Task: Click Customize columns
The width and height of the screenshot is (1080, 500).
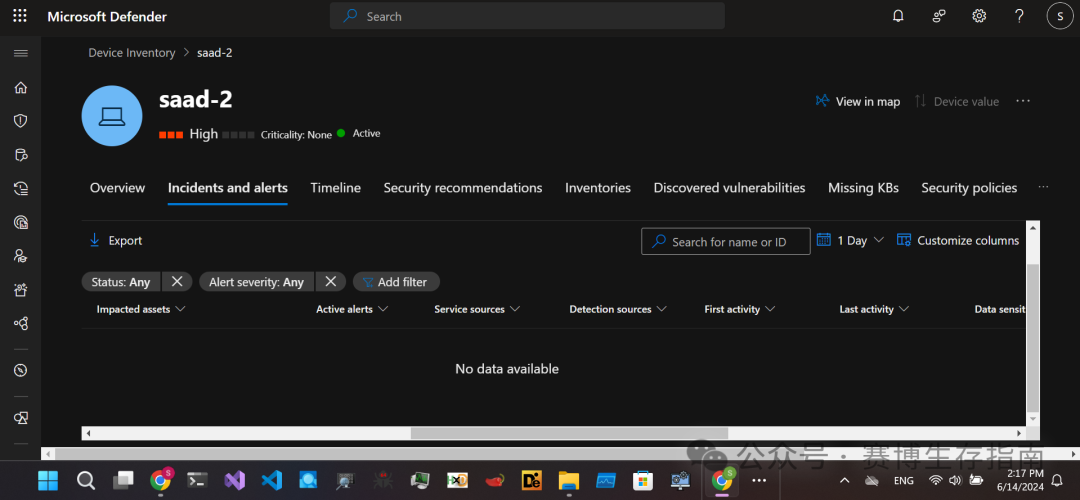Action: (x=958, y=240)
